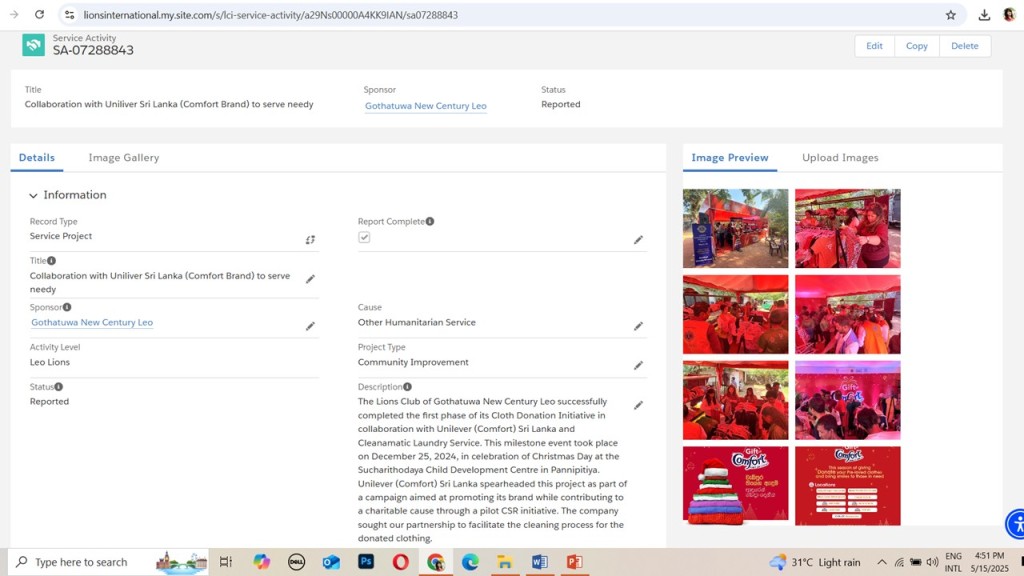Click the Chrome taskbar icon
The height and width of the screenshot is (576, 1024).
[436, 562]
